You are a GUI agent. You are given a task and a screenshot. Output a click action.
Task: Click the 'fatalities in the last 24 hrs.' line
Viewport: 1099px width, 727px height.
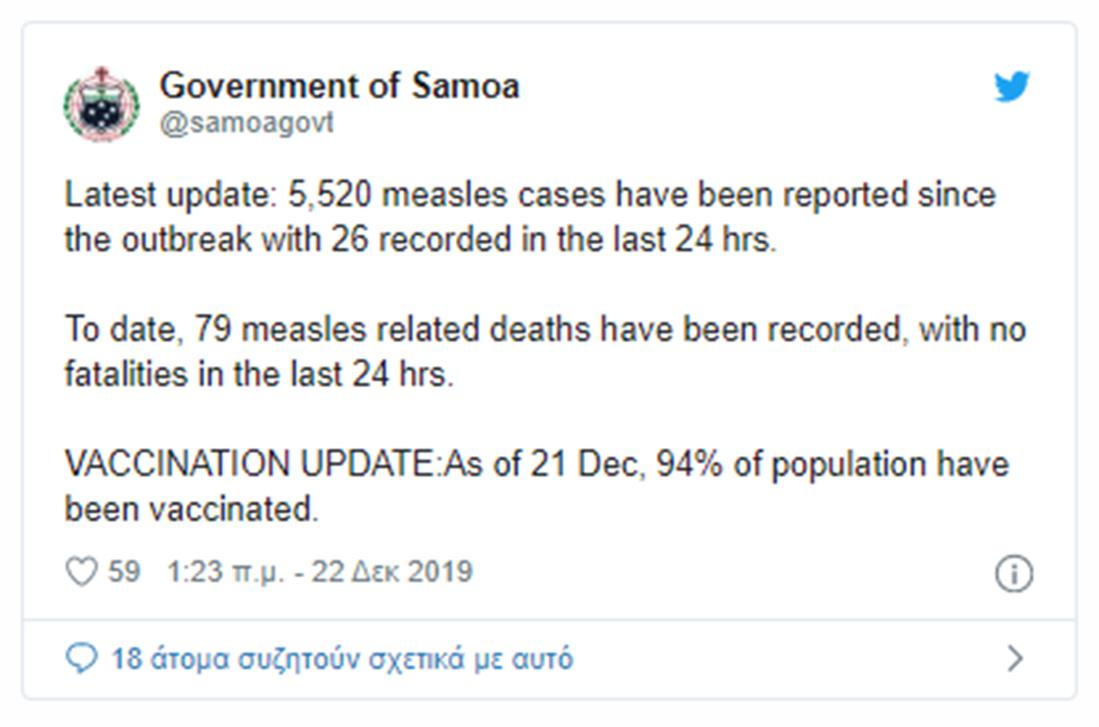[x=259, y=374]
